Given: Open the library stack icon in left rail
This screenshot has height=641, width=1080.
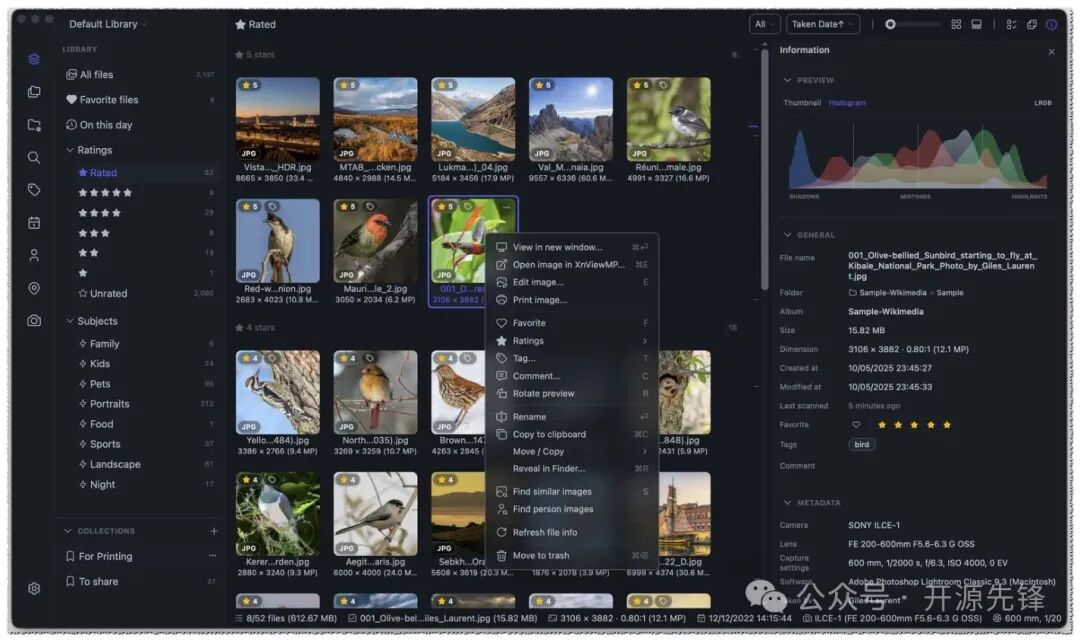Looking at the screenshot, I should pyautogui.click(x=34, y=59).
